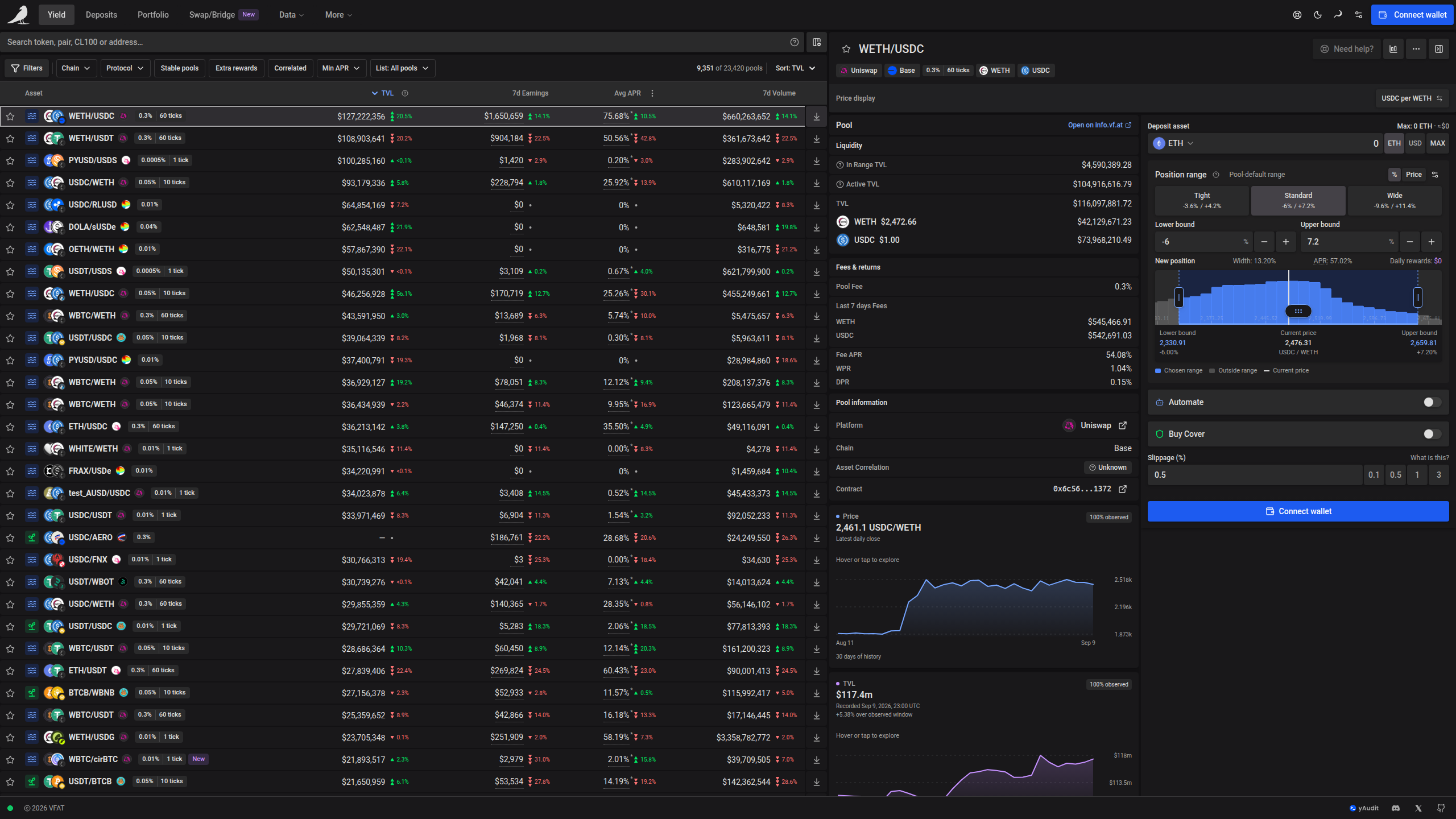Click deposit arrow for WETH/USDT row
This screenshot has width=1456, height=819.
[x=817, y=139]
